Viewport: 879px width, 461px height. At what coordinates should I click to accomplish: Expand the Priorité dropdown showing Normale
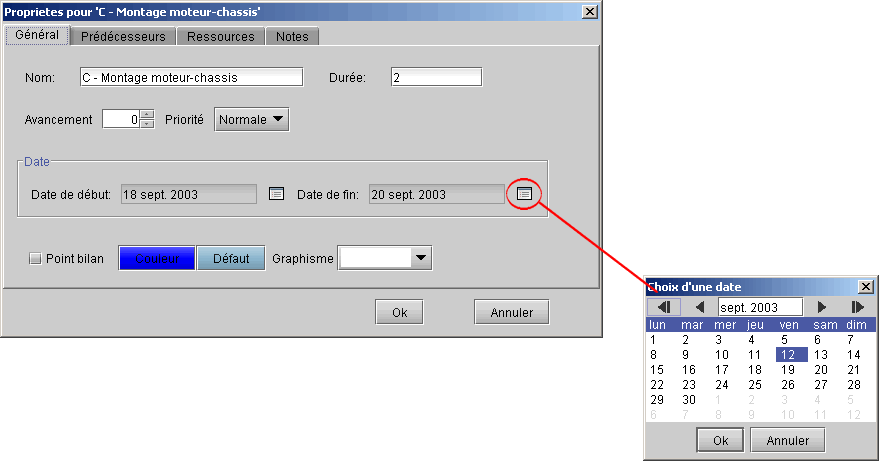click(251, 119)
